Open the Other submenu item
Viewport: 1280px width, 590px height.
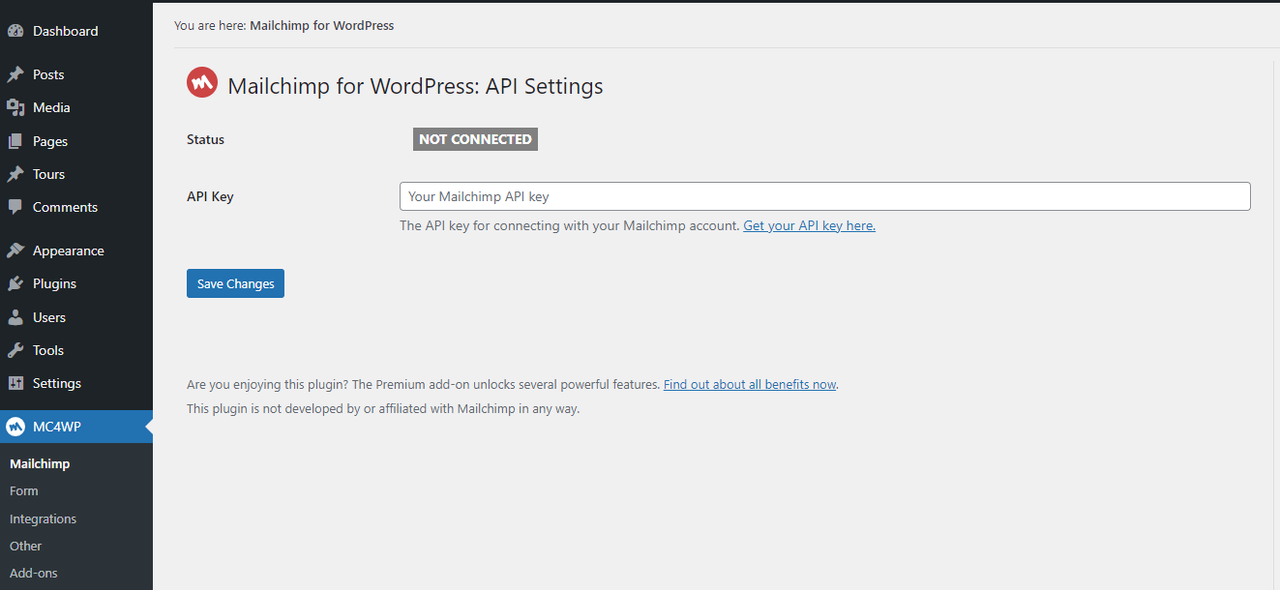click(x=26, y=546)
